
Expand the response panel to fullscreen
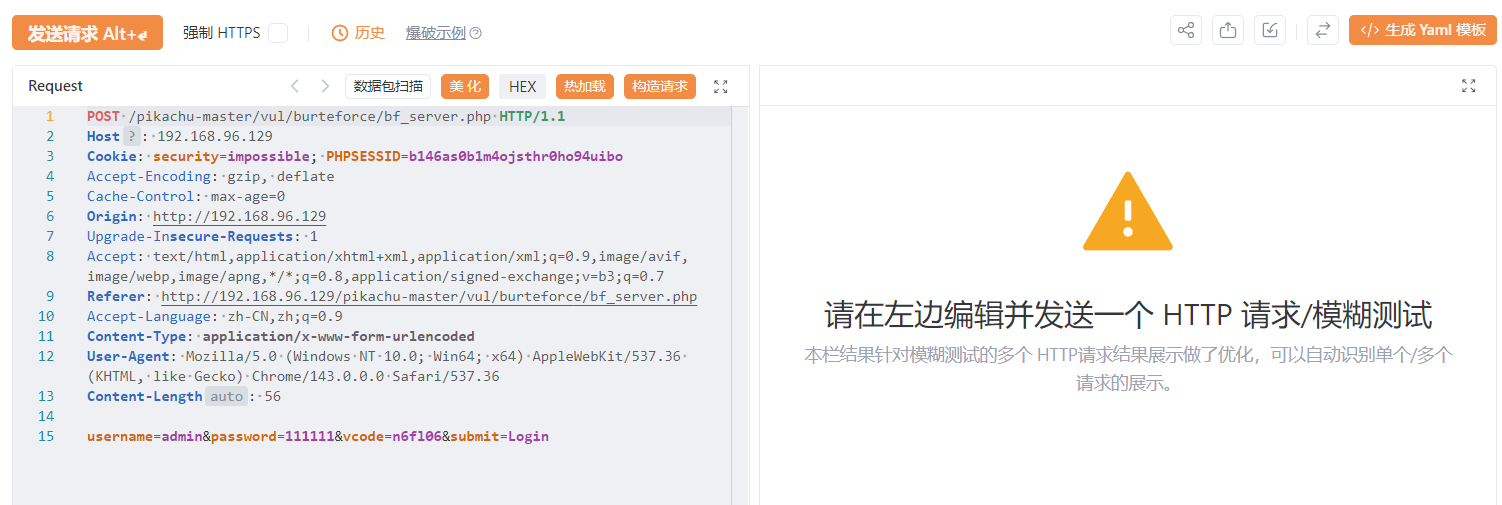[1469, 86]
